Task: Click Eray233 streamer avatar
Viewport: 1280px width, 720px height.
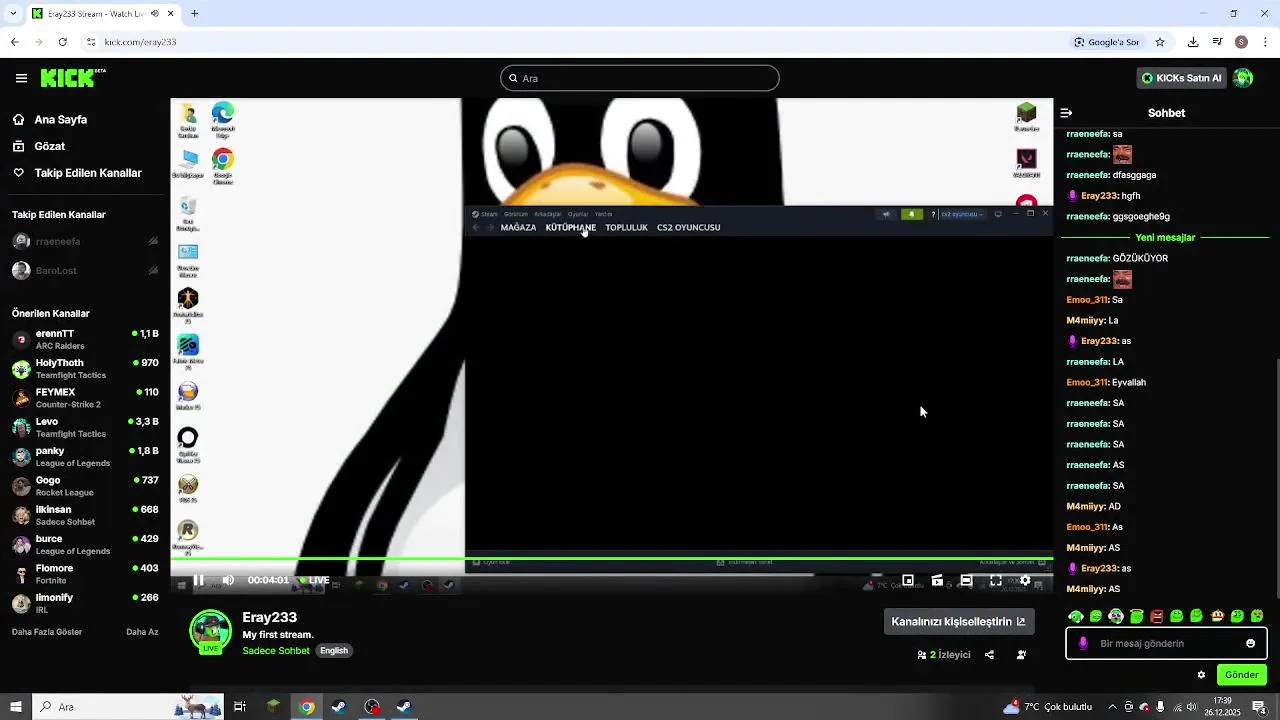Action: coord(210,630)
